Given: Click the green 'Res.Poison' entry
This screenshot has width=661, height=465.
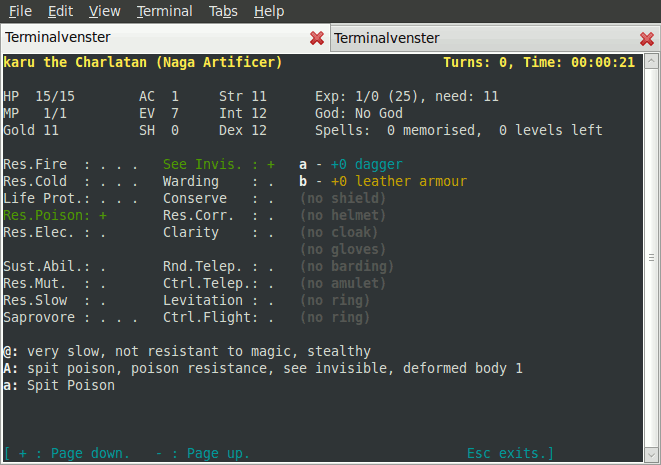Looking at the screenshot, I should tap(50, 215).
